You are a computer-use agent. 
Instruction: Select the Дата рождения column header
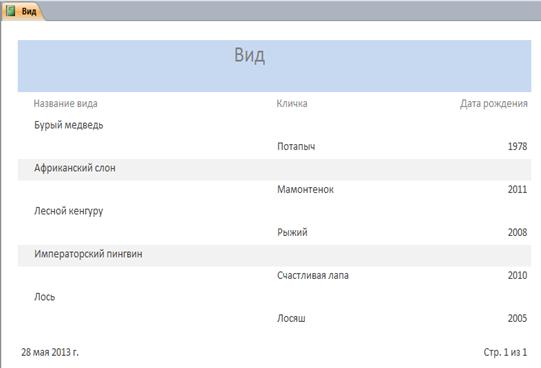point(494,103)
